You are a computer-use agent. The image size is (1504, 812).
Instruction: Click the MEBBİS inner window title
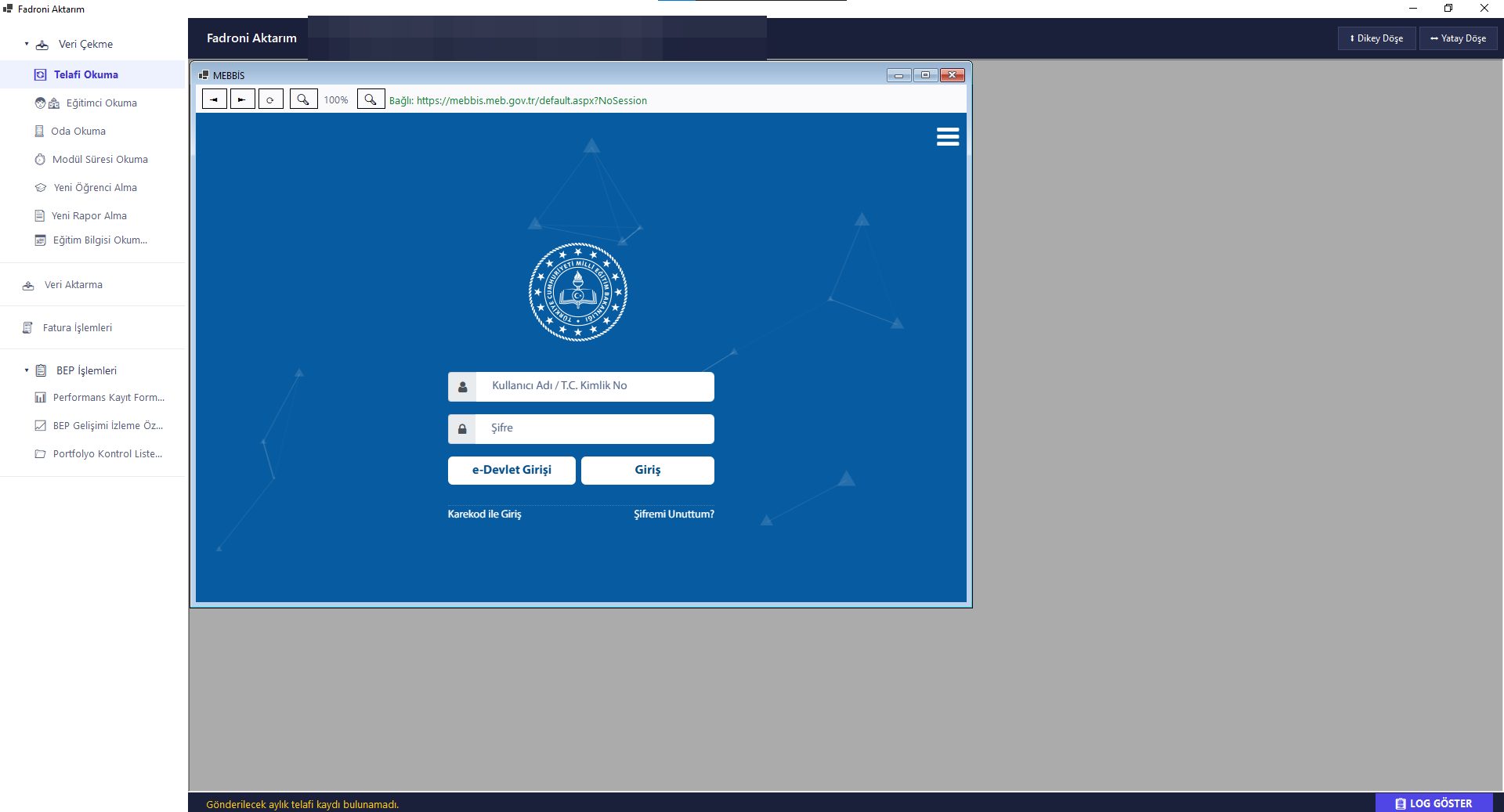(x=229, y=75)
